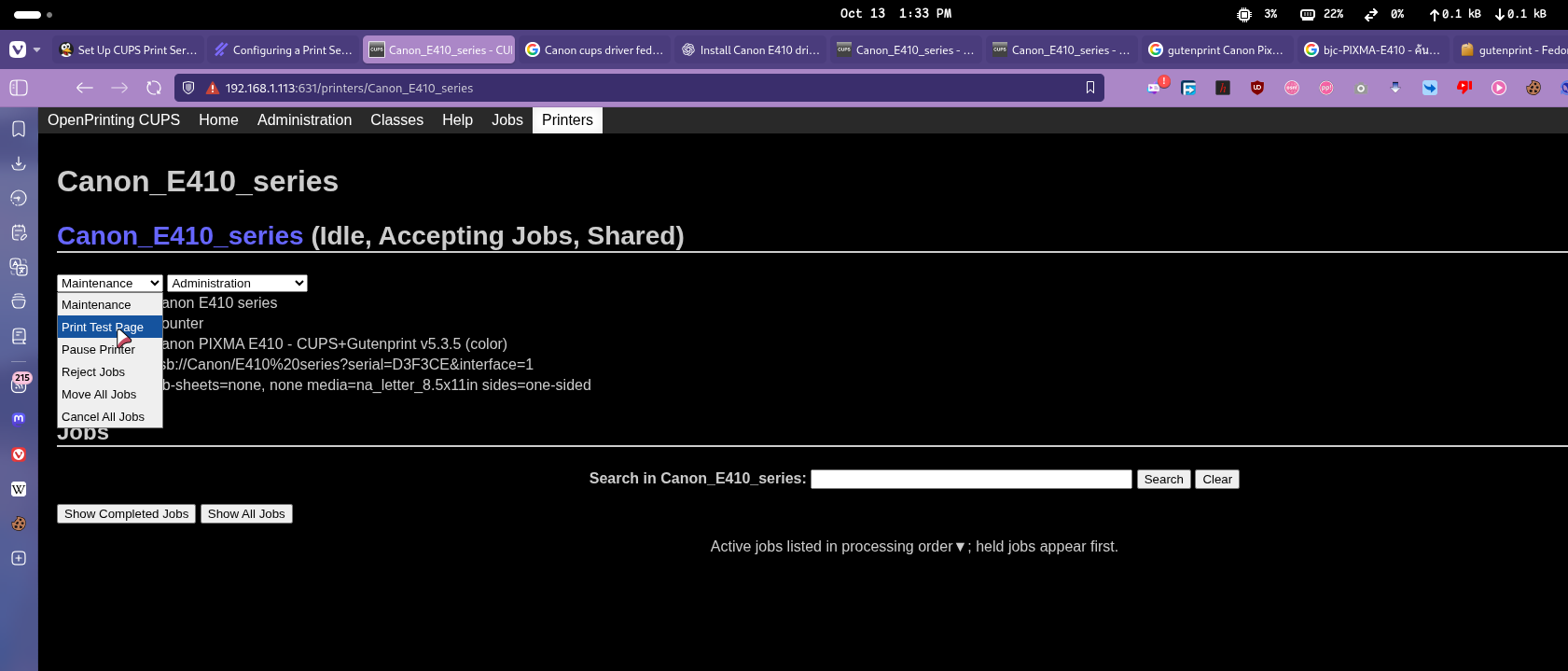Image resolution: width=1568 pixels, height=671 pixels.
Task: Toggle the side panel visibility
Action: (x=19, y=88)
